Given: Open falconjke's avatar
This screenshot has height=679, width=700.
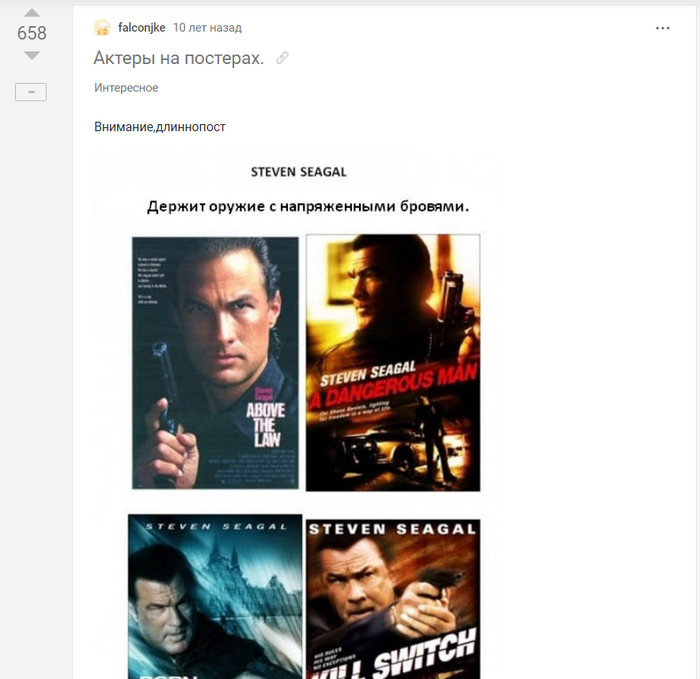Looking at the screenshot, I should tap(102, 28).
